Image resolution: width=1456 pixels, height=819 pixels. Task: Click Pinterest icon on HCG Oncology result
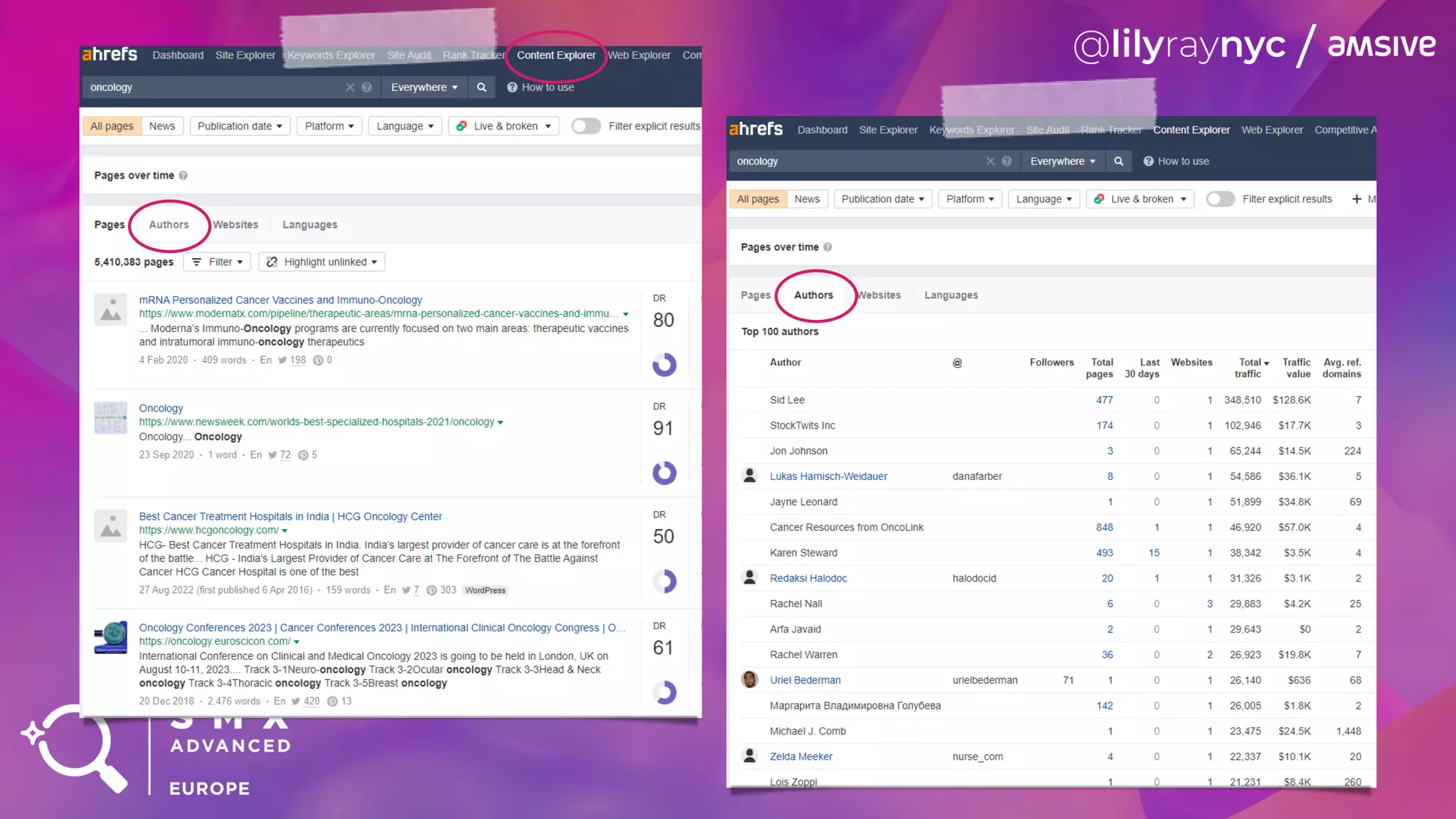[432, 590]
